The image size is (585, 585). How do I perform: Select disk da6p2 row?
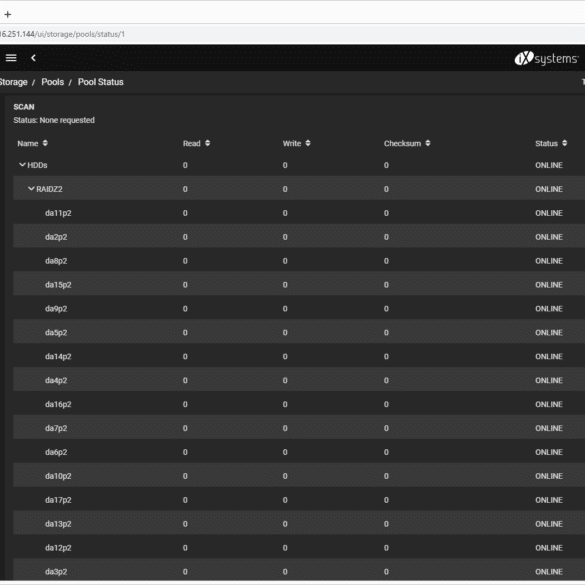(299, 452)
